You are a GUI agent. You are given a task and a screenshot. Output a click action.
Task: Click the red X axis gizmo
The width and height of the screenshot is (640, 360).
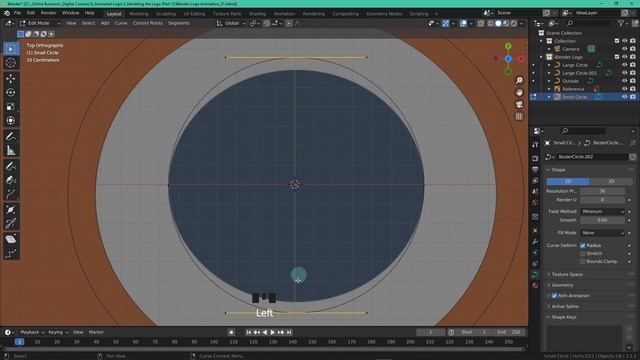tap(521, 59)
